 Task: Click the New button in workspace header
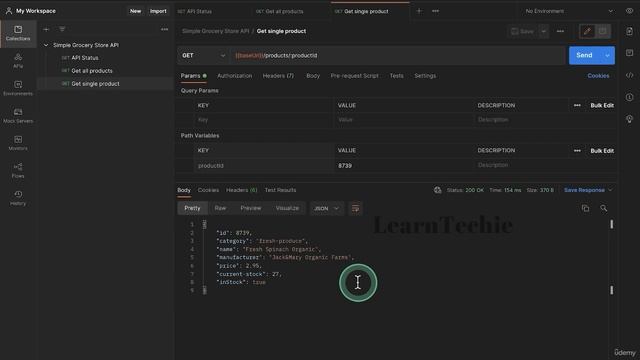(136, 11)
